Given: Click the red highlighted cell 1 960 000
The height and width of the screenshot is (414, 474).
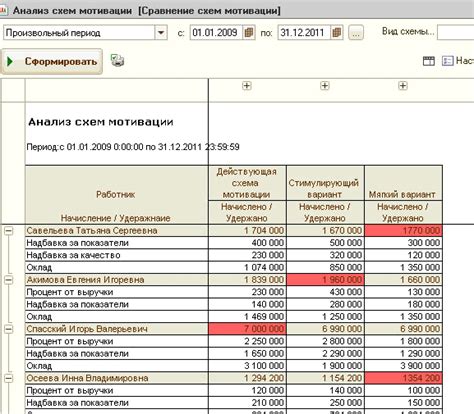Looking at the screenshot, I should tap(325, 280).
